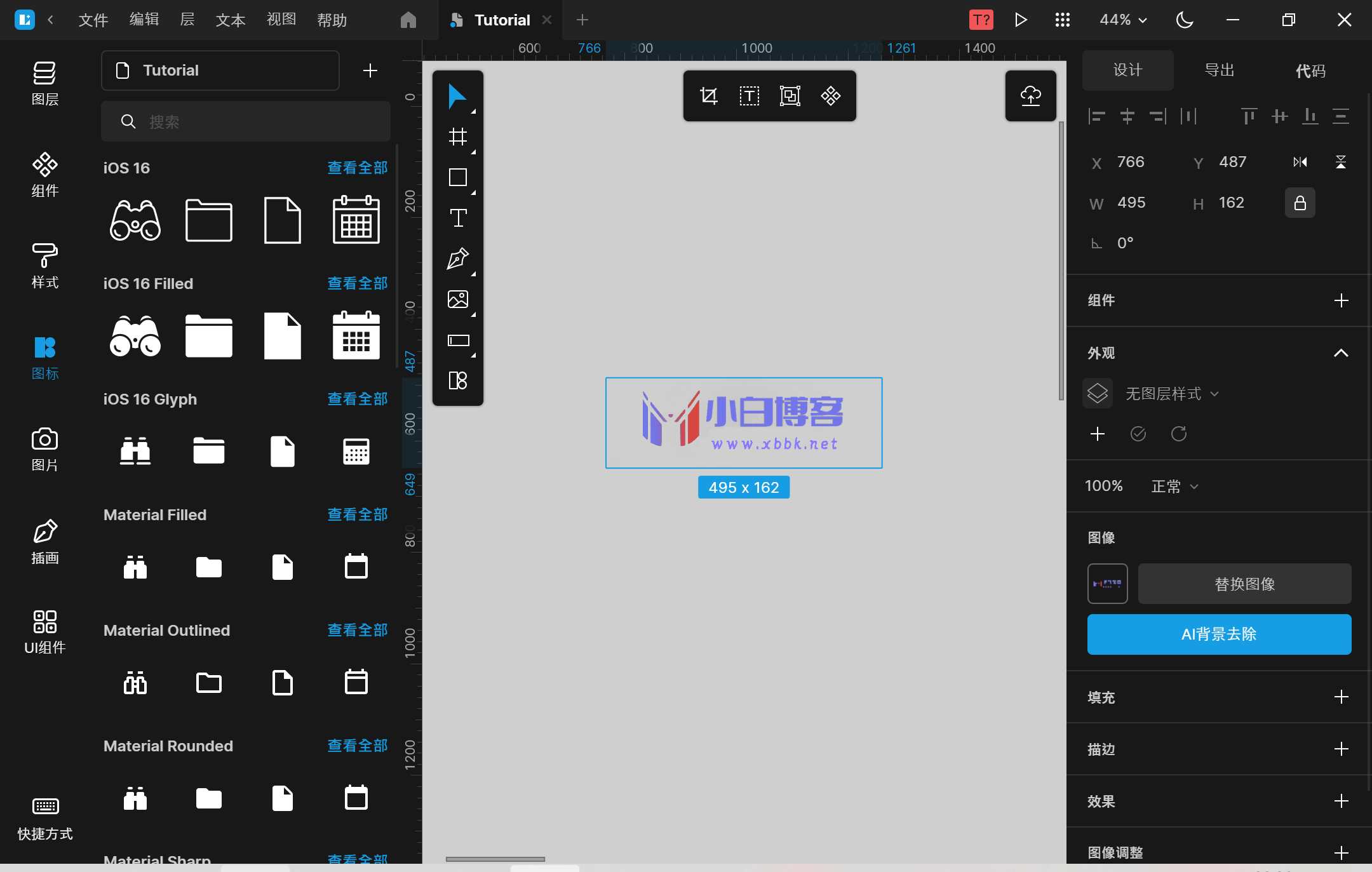Add a 组件 component via plus
Screen dimensions: 1372x872
(x=1341, y=300)
